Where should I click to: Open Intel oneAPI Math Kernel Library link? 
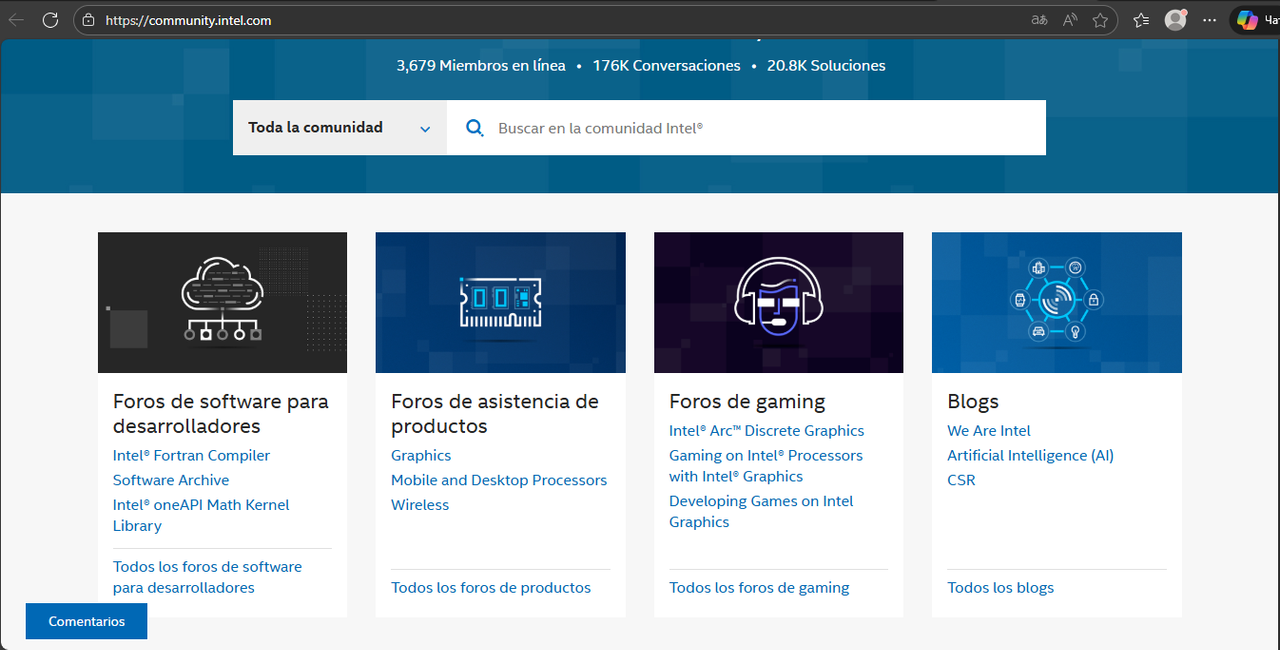[x=201, y=515]
